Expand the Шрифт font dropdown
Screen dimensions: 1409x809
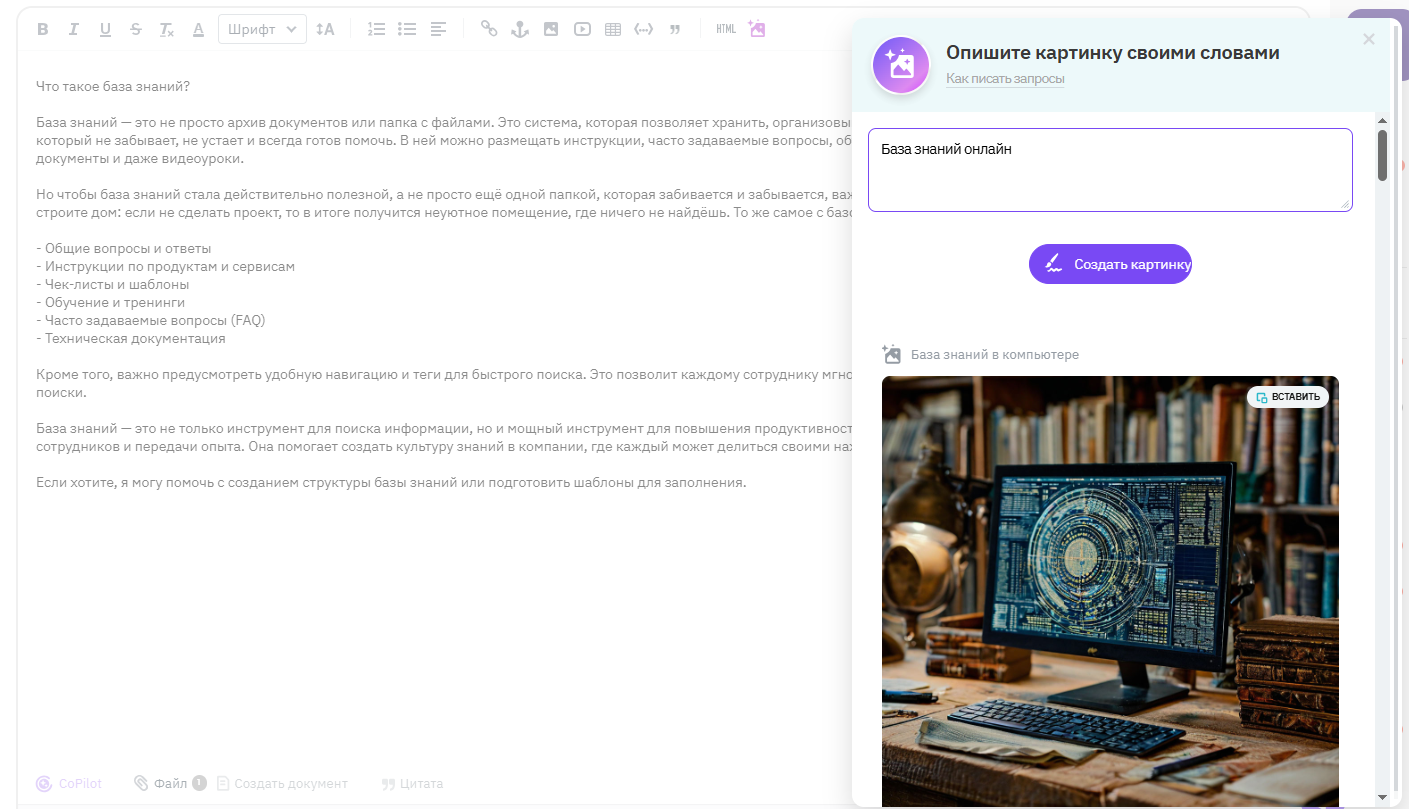tap(262, 29)
